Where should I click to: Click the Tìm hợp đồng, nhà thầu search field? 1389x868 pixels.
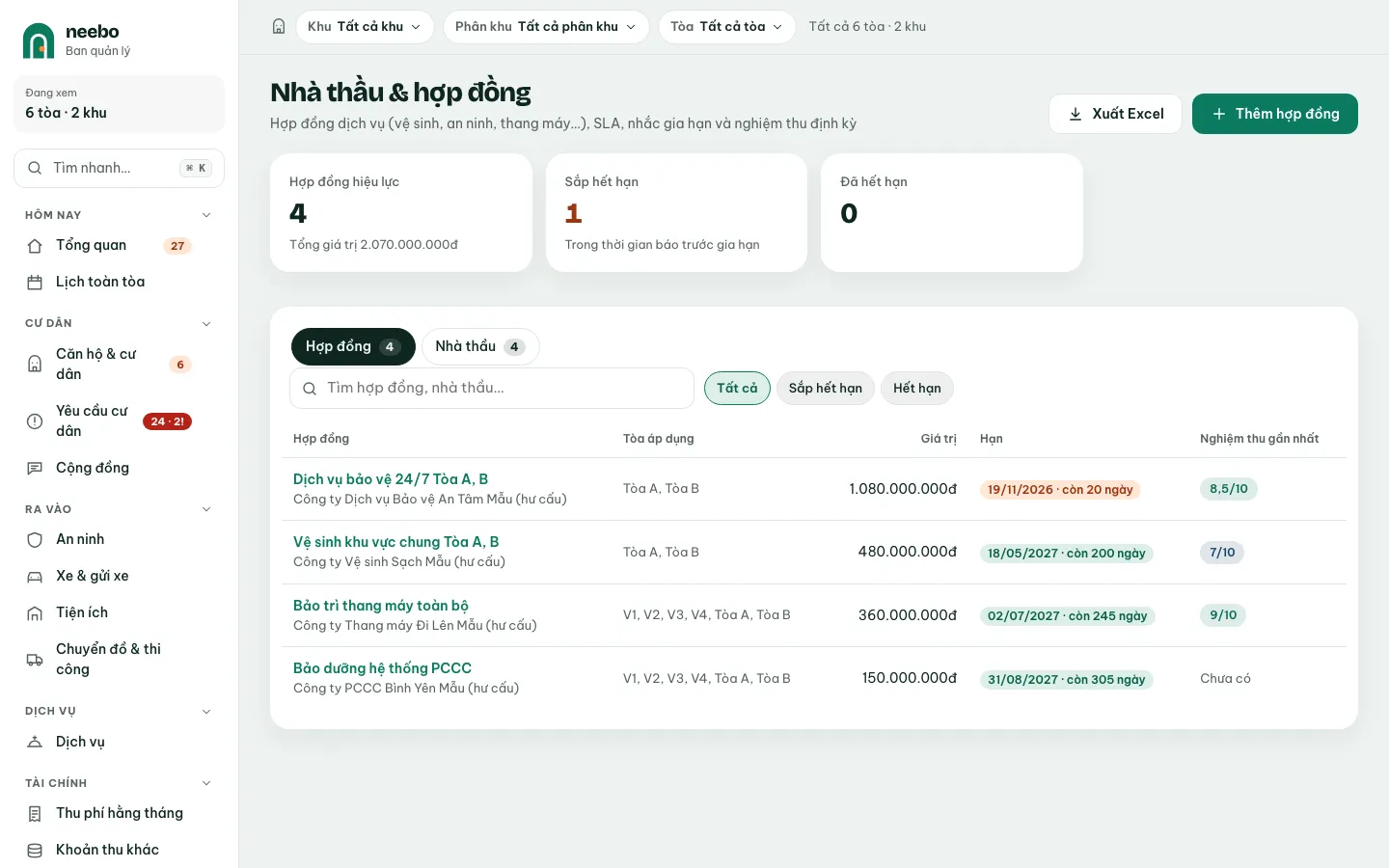[x=492, y=389]
